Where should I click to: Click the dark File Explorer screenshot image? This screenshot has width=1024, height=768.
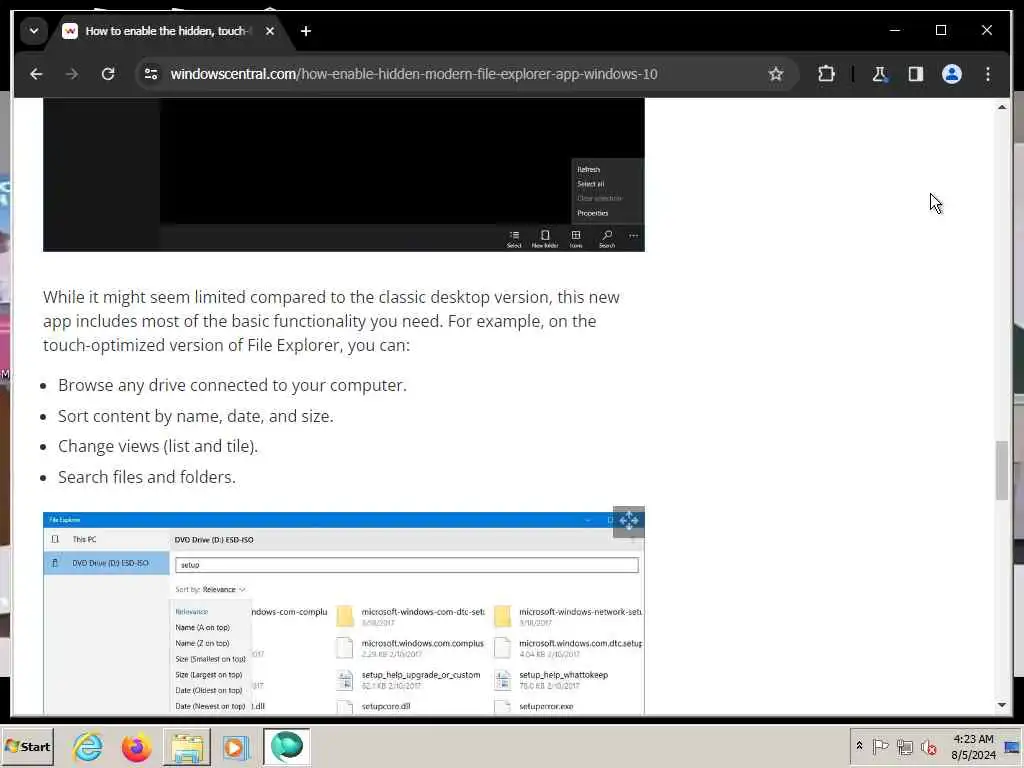[344, 174]
